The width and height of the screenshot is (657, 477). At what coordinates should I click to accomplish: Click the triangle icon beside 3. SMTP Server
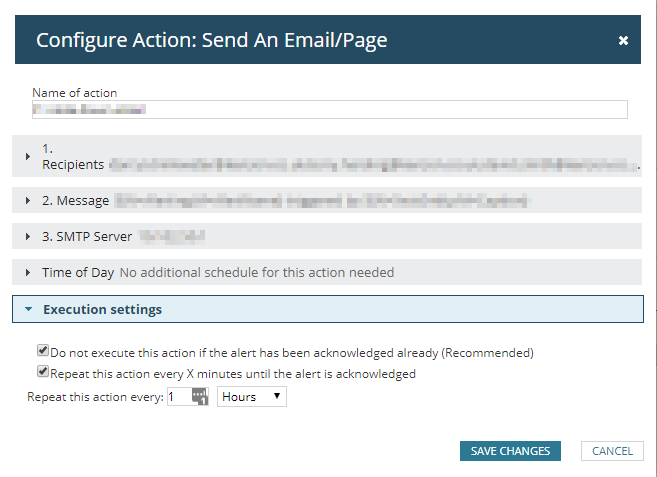28,237
